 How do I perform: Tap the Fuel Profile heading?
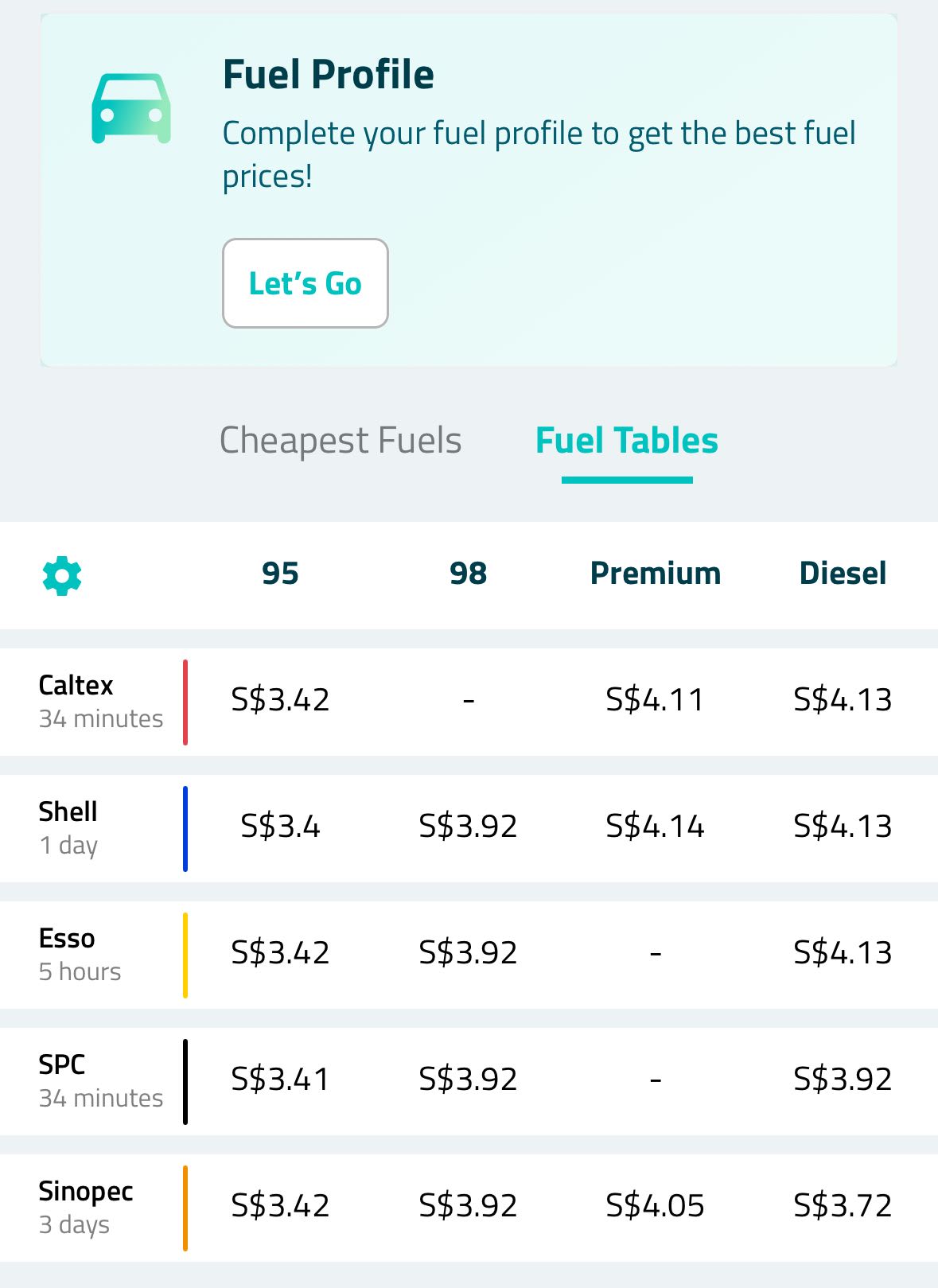pyautogui.click(x=329, y=75)
